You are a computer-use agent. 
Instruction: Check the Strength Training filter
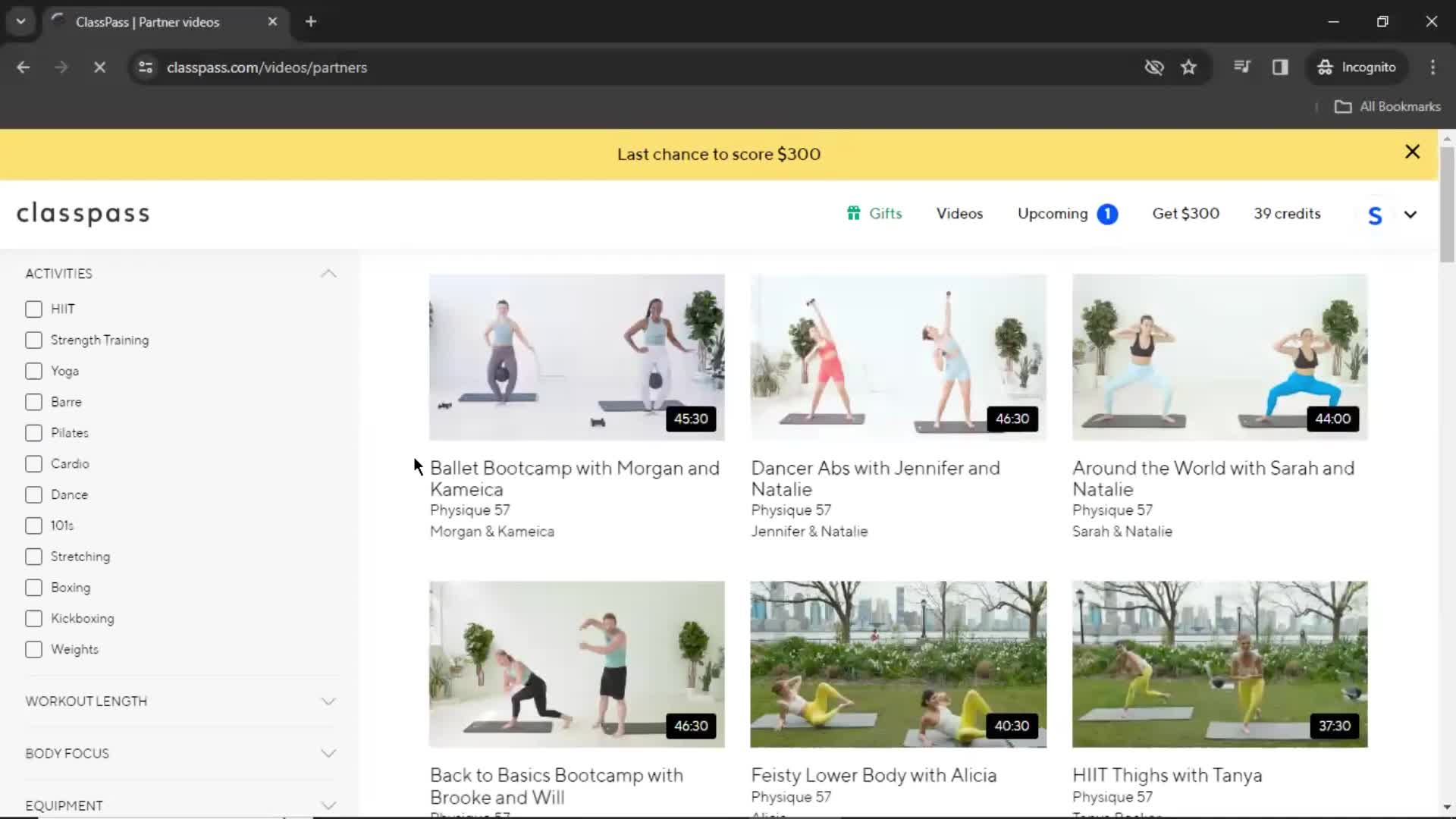click(x=33, y=340)
